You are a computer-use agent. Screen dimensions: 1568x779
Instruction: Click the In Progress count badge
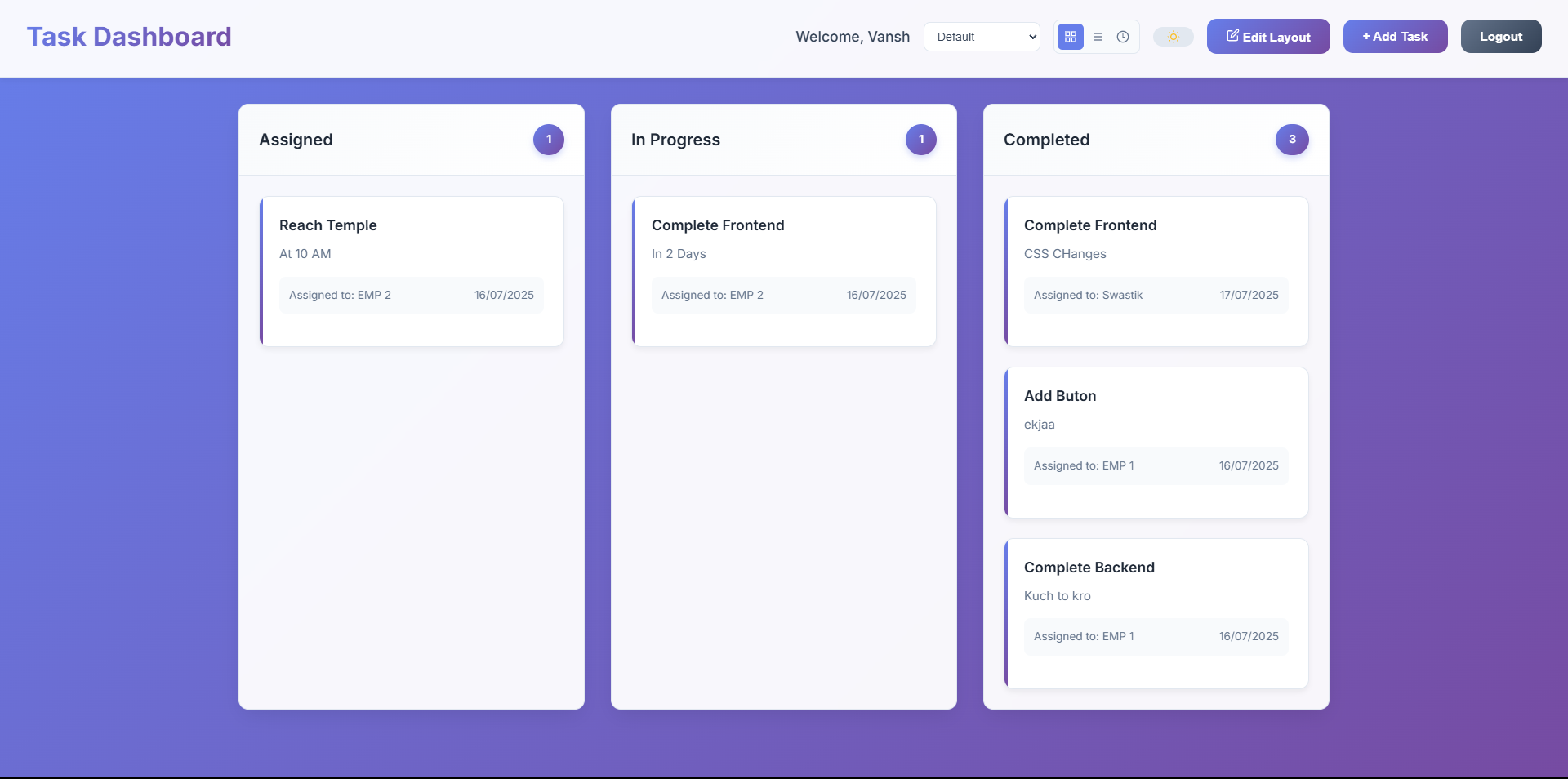[921, 140]
